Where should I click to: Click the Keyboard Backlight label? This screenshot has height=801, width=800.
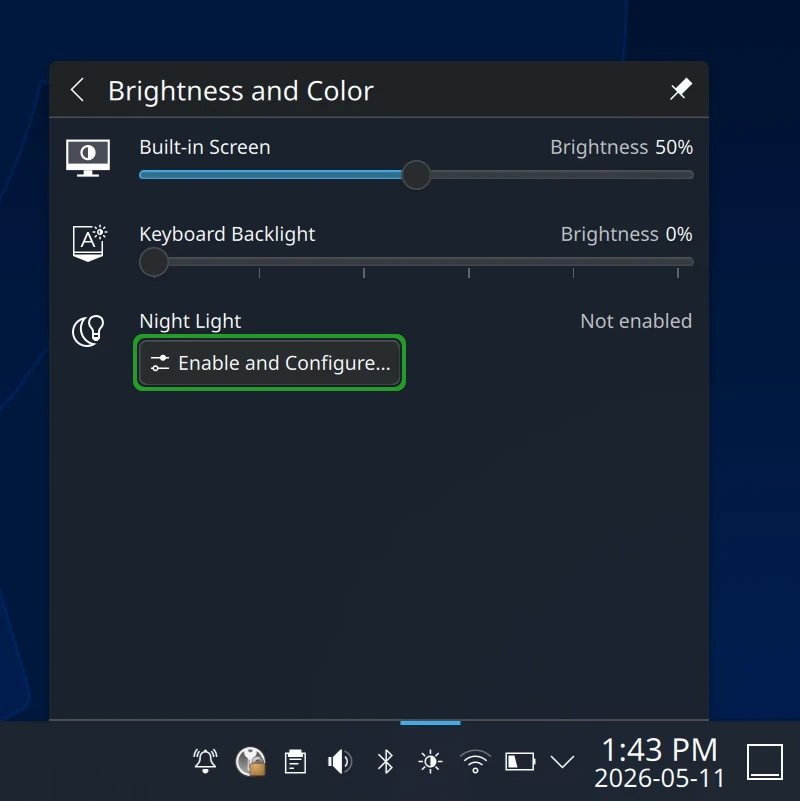point(227,234)
